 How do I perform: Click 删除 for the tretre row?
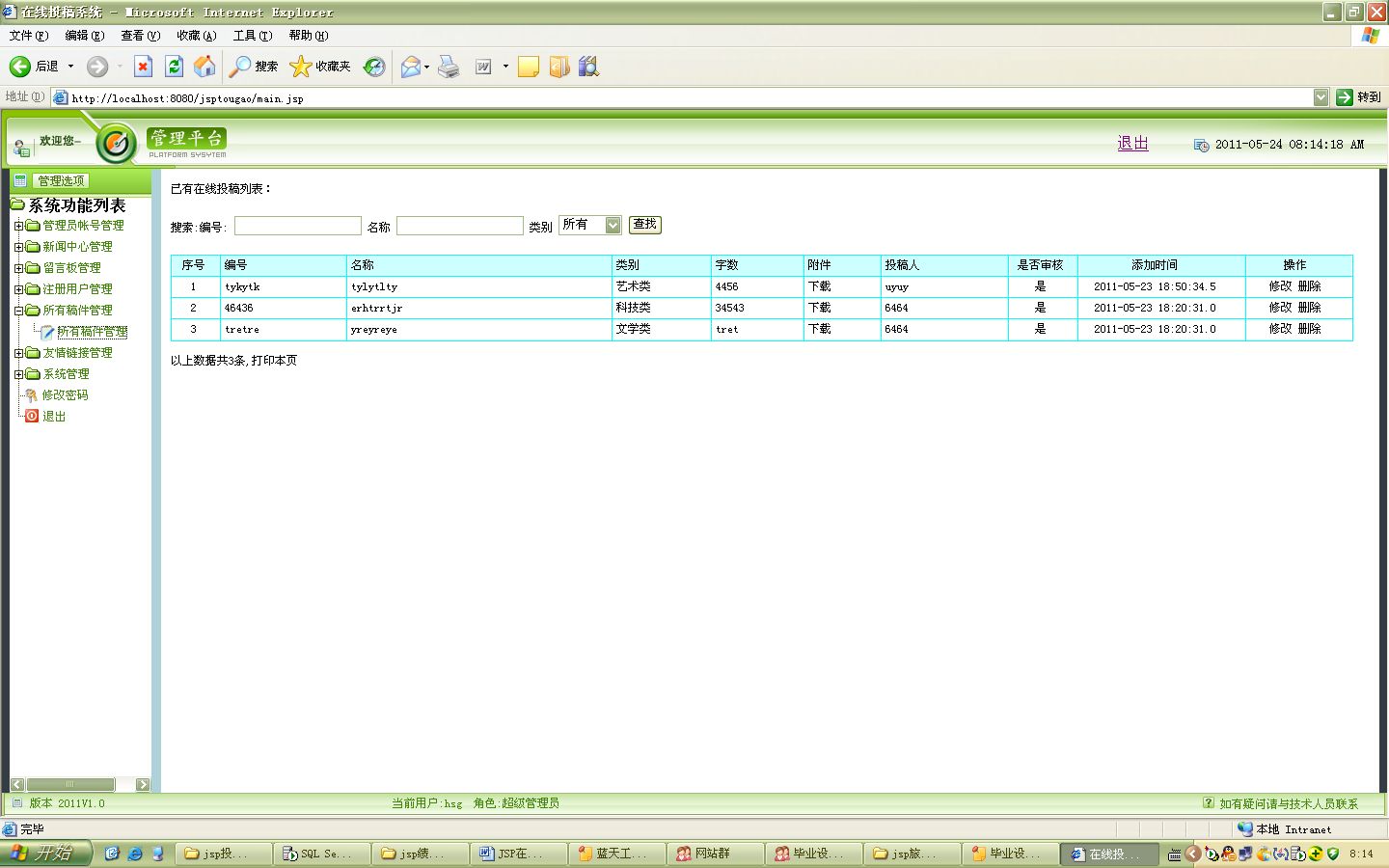[1309, 329]
